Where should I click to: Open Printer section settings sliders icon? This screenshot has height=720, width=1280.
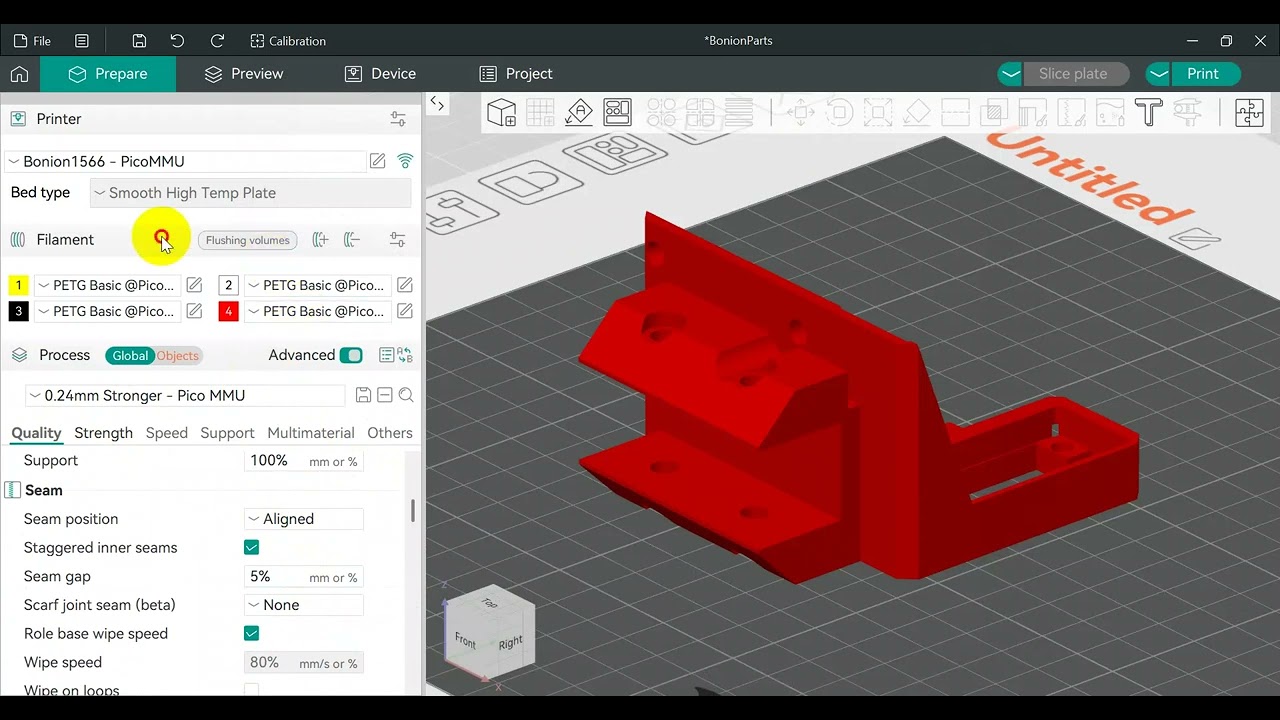coord(398,119)
